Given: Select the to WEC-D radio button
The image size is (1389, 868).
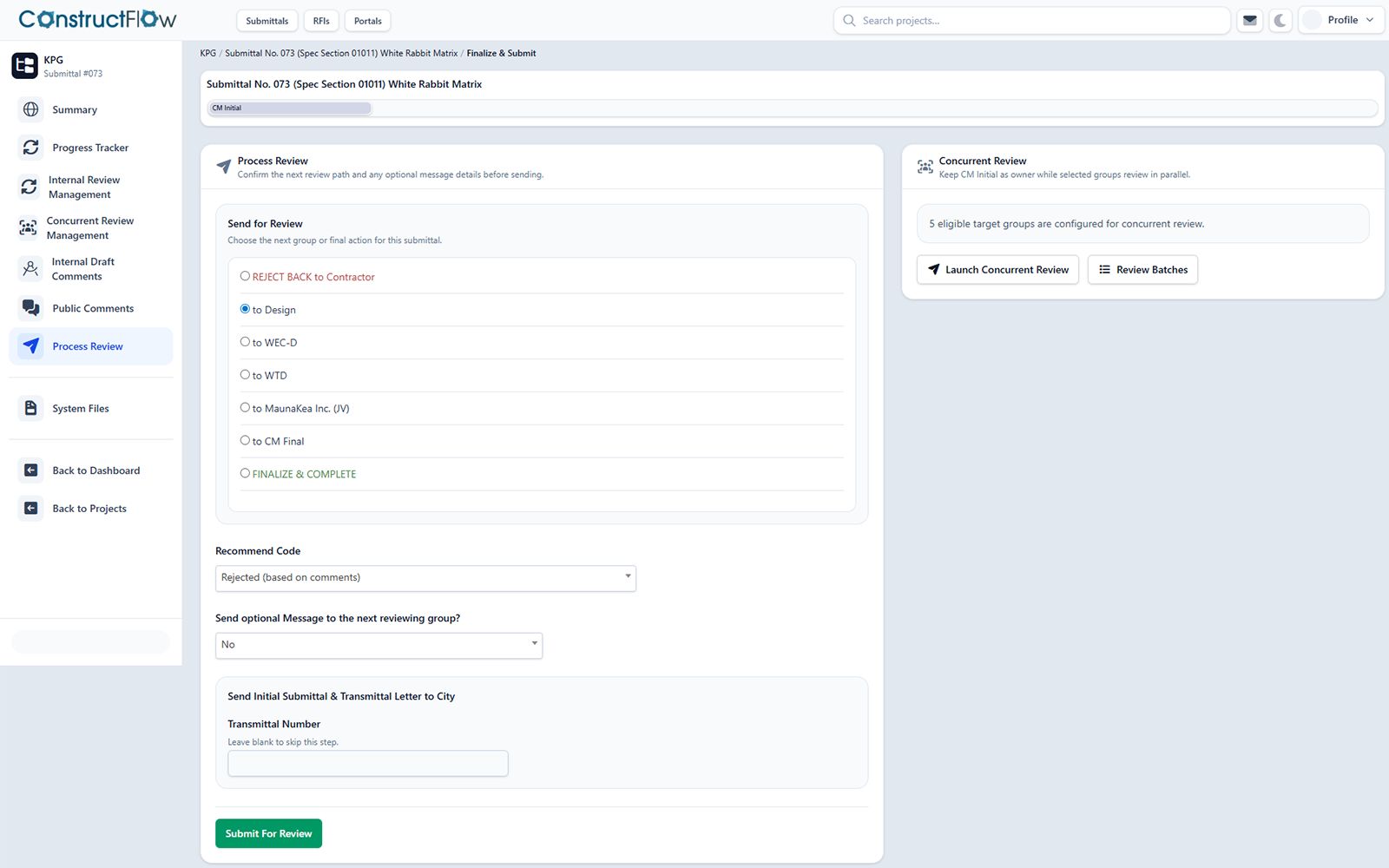Looking at the screenshot, I should pos(245,342).
